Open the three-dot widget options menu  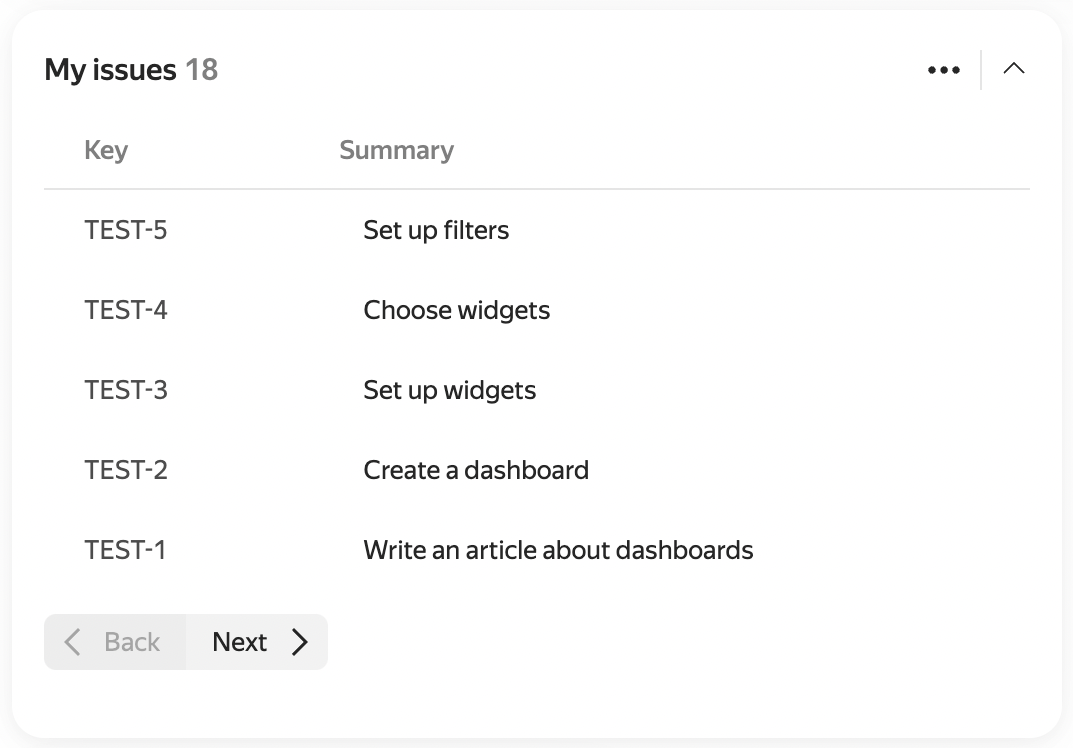(944, 70)
